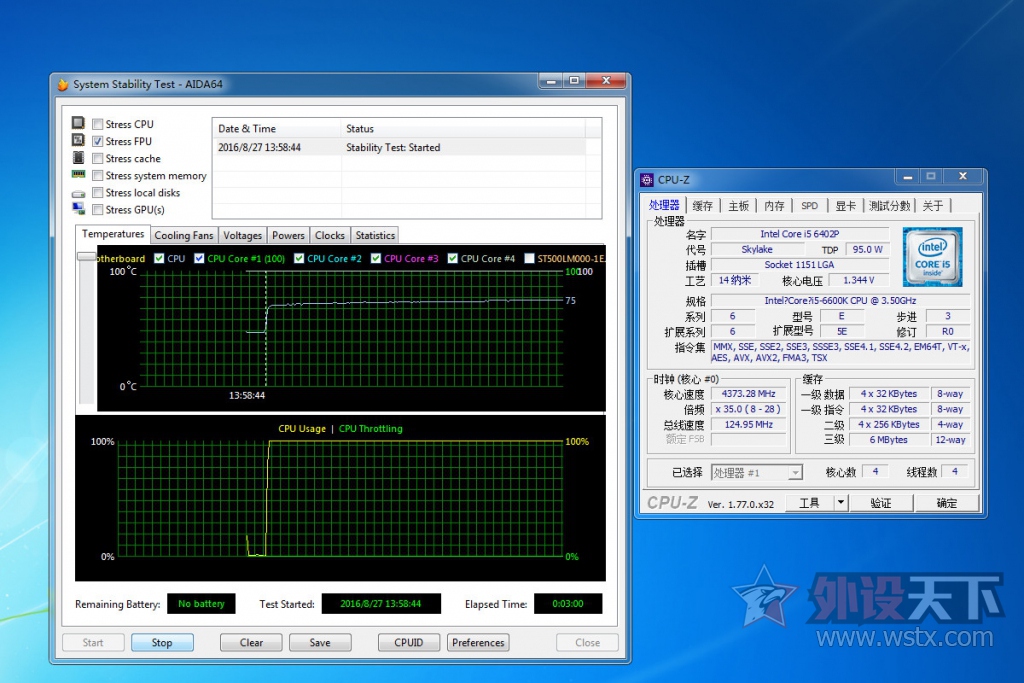Viewport: 1024px width, 683px height.
Task: Enable the ST500LM000 disk graph checkbox
Action: pyautogui.click(x=530, y=259)
